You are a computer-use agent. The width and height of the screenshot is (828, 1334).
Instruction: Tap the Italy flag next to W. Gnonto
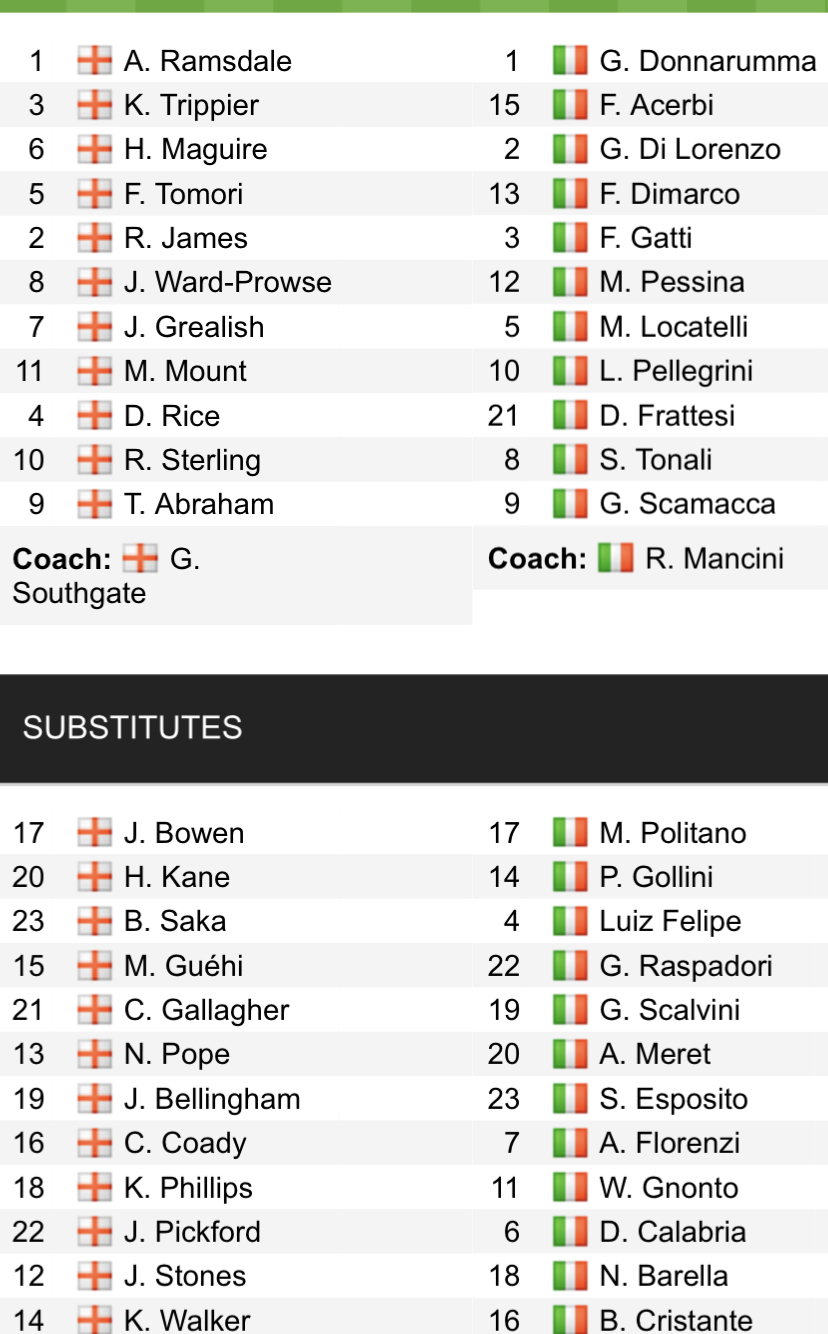[x=570, y=1188]
